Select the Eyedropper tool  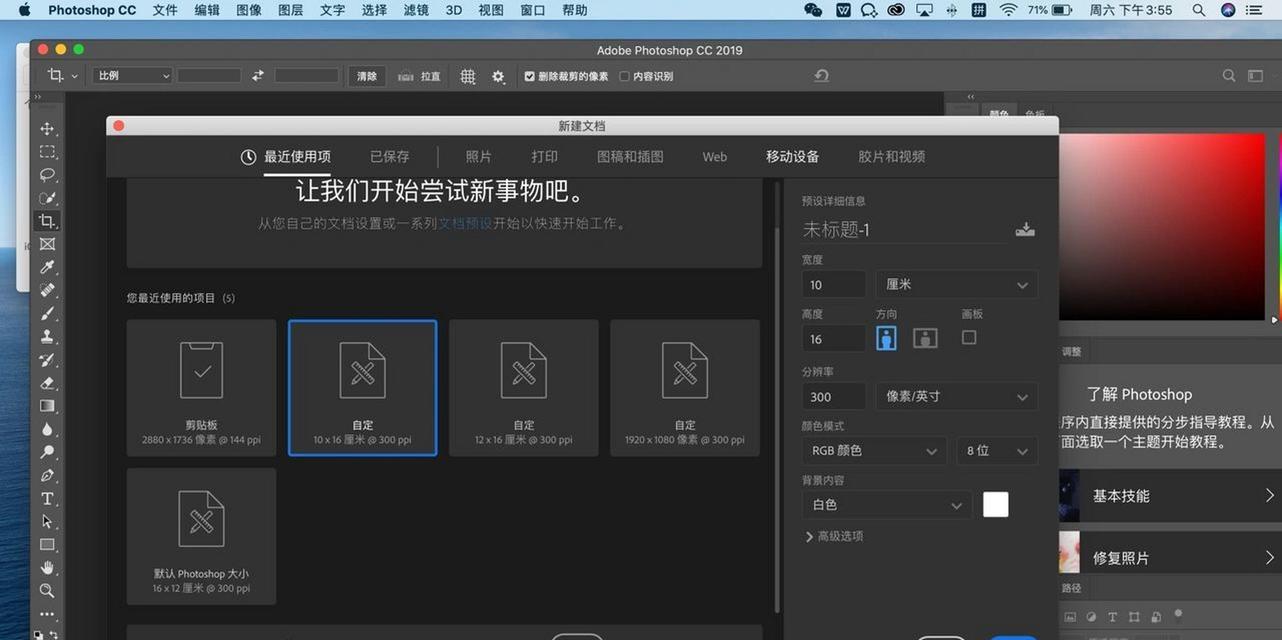click(47, 267)
